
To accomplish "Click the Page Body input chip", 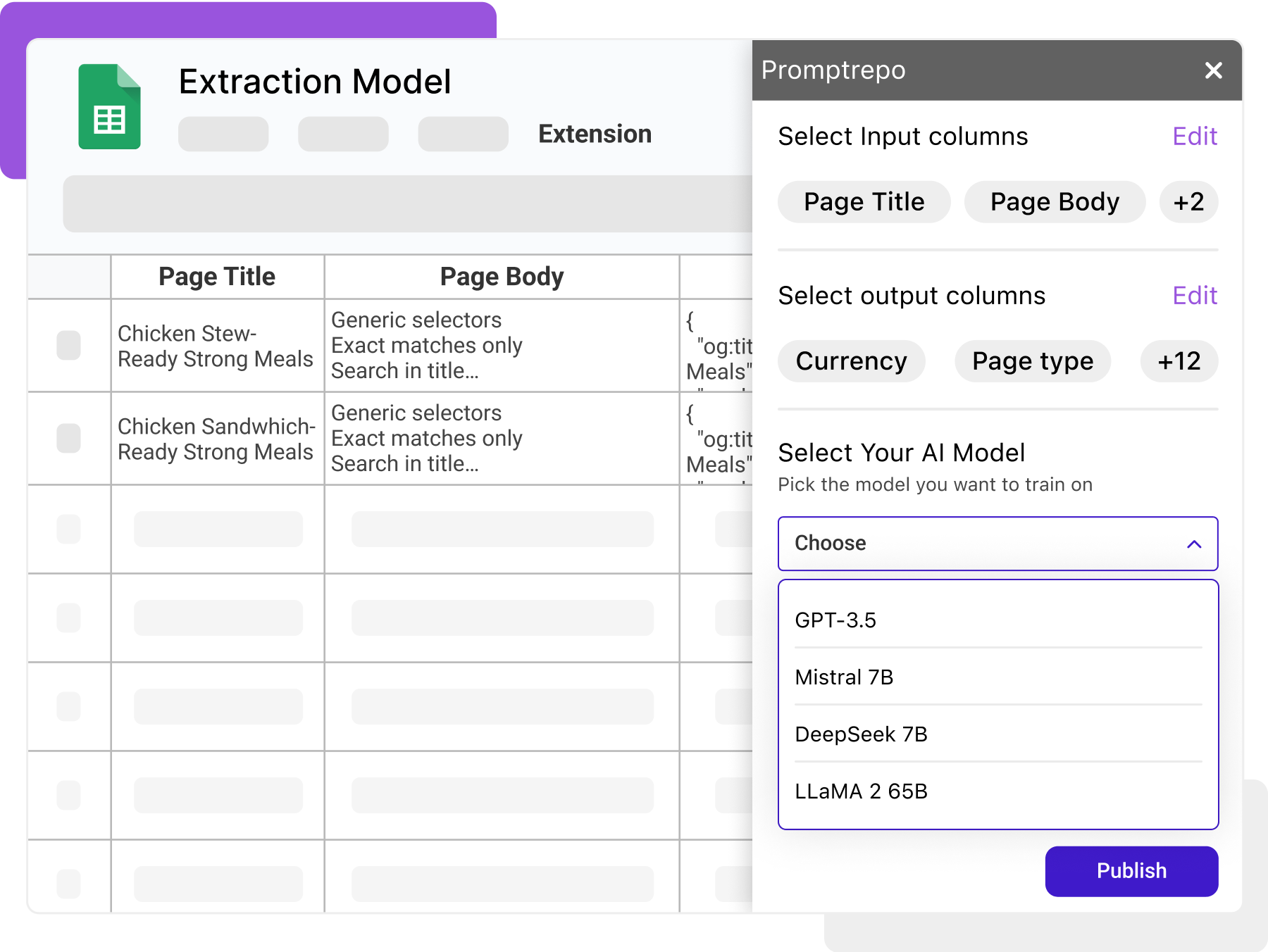I will point(1055,202).
